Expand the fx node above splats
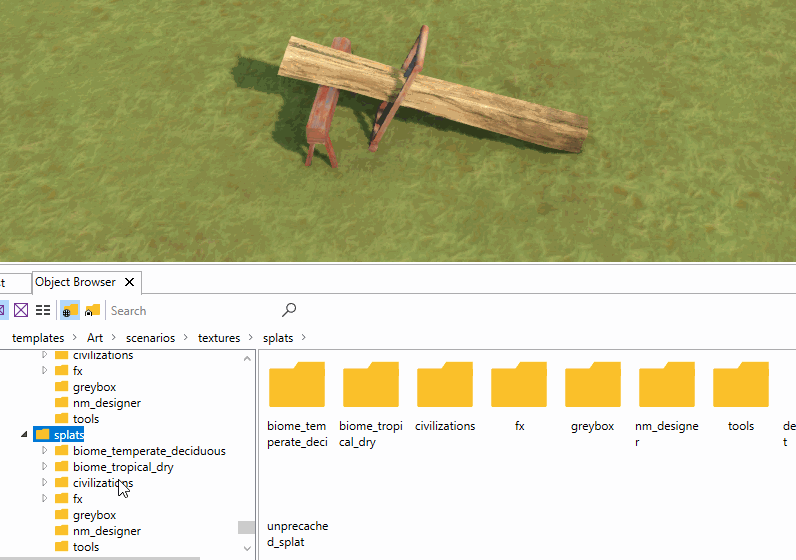796x560 pixels. 45,370
